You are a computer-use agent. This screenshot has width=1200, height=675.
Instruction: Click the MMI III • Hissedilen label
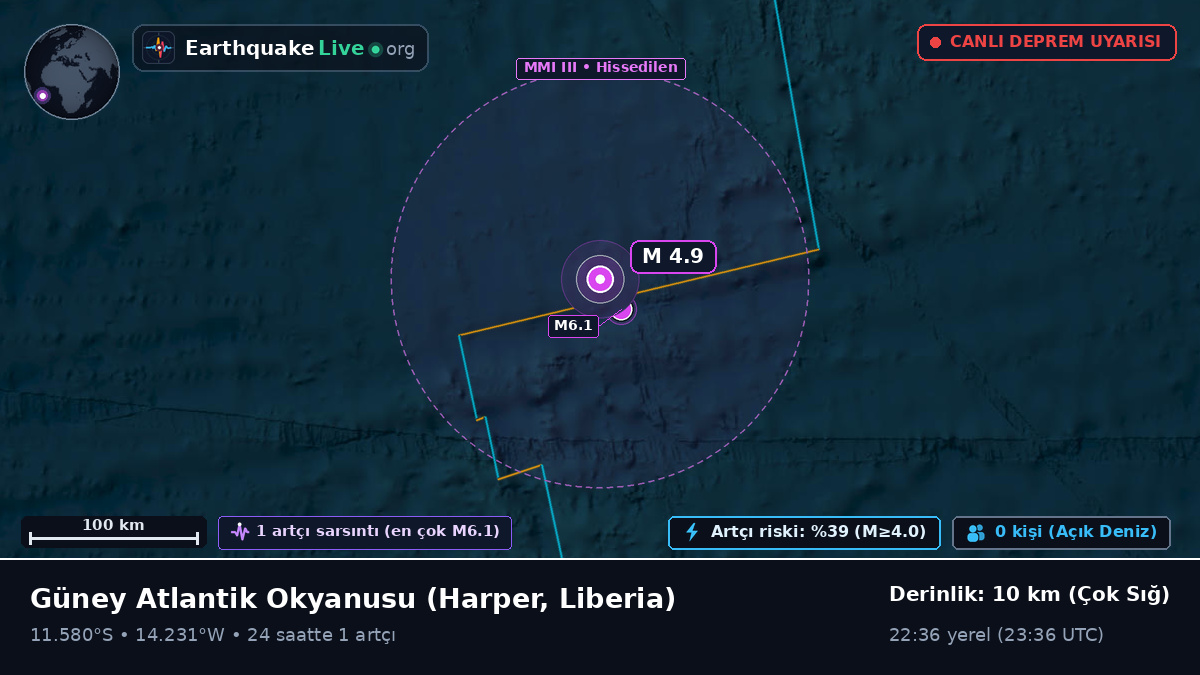pos(600,68)
